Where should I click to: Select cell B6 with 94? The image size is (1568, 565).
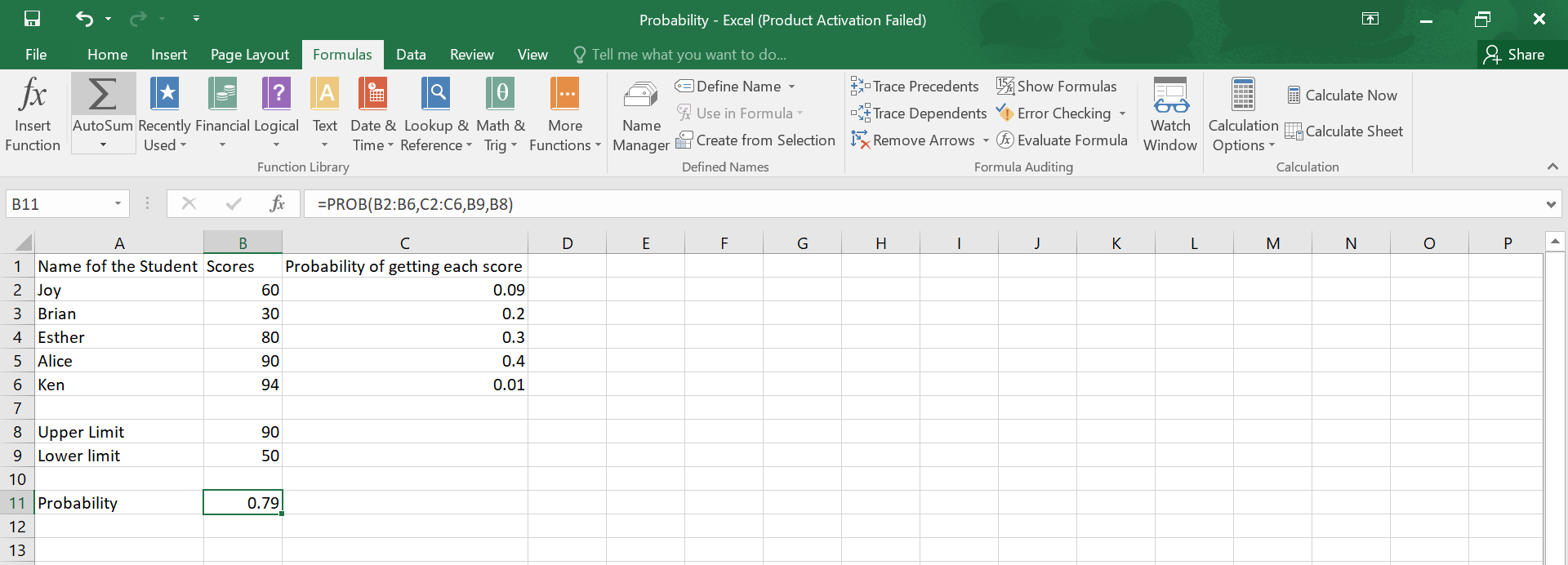click(243, 385)
